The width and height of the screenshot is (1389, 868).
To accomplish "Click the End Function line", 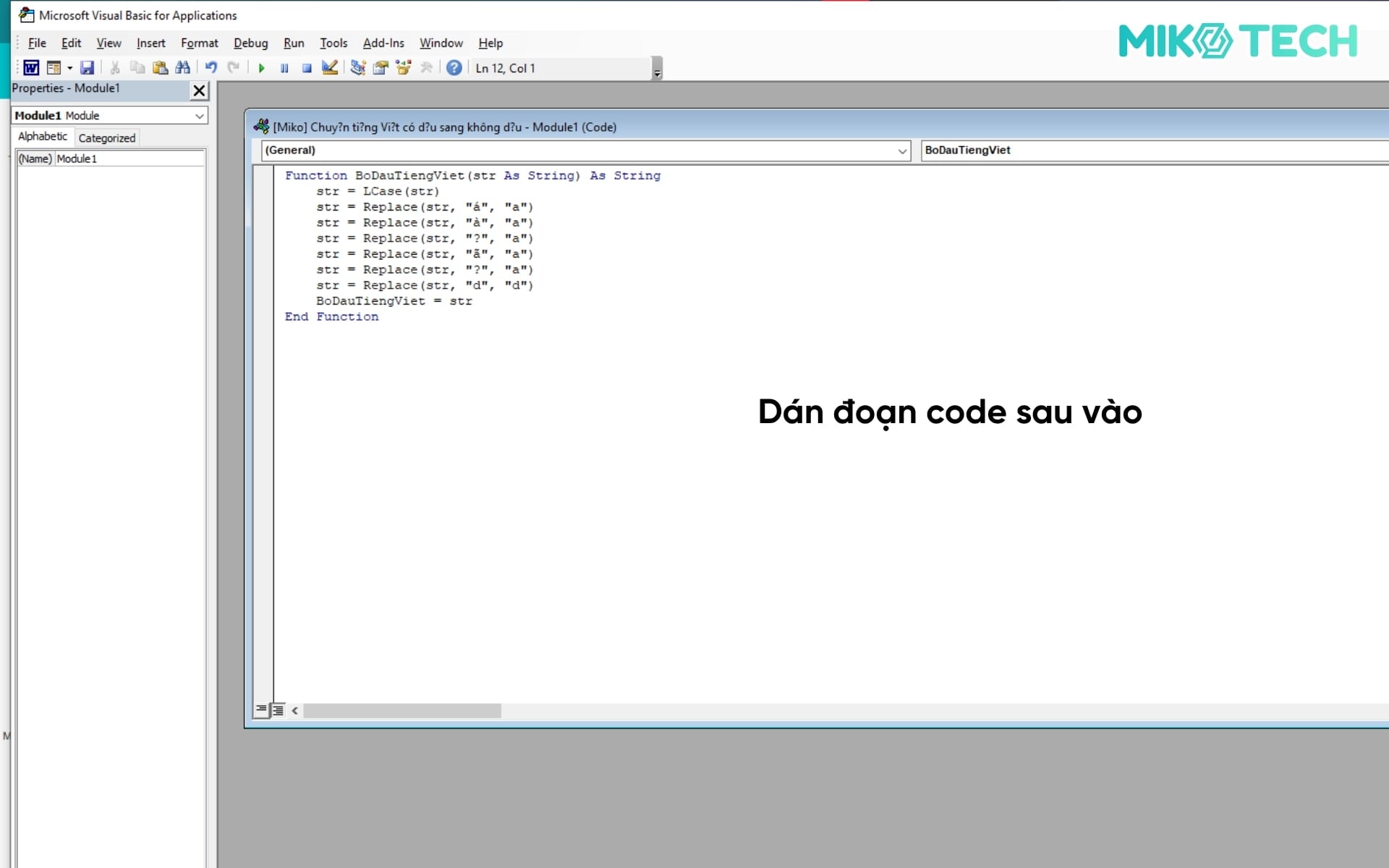I will point(331,317).
